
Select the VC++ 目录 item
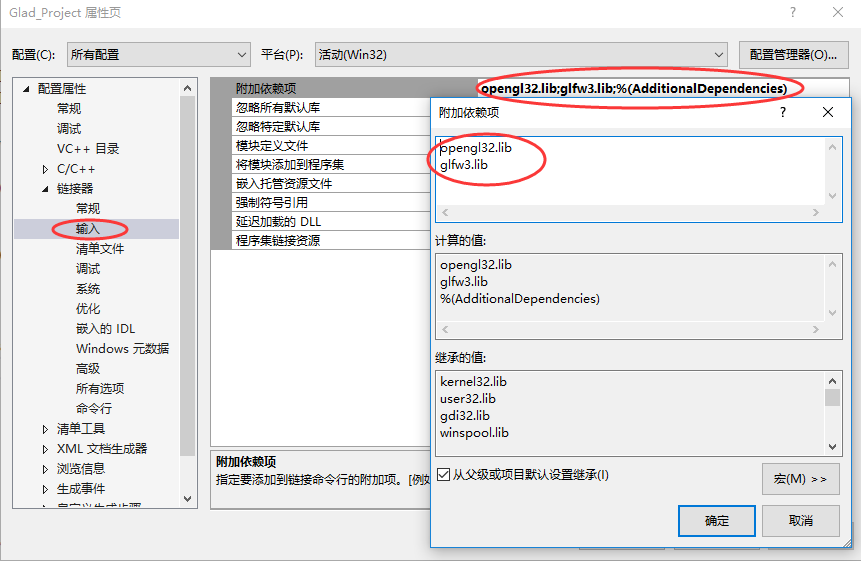click(88, 149)
